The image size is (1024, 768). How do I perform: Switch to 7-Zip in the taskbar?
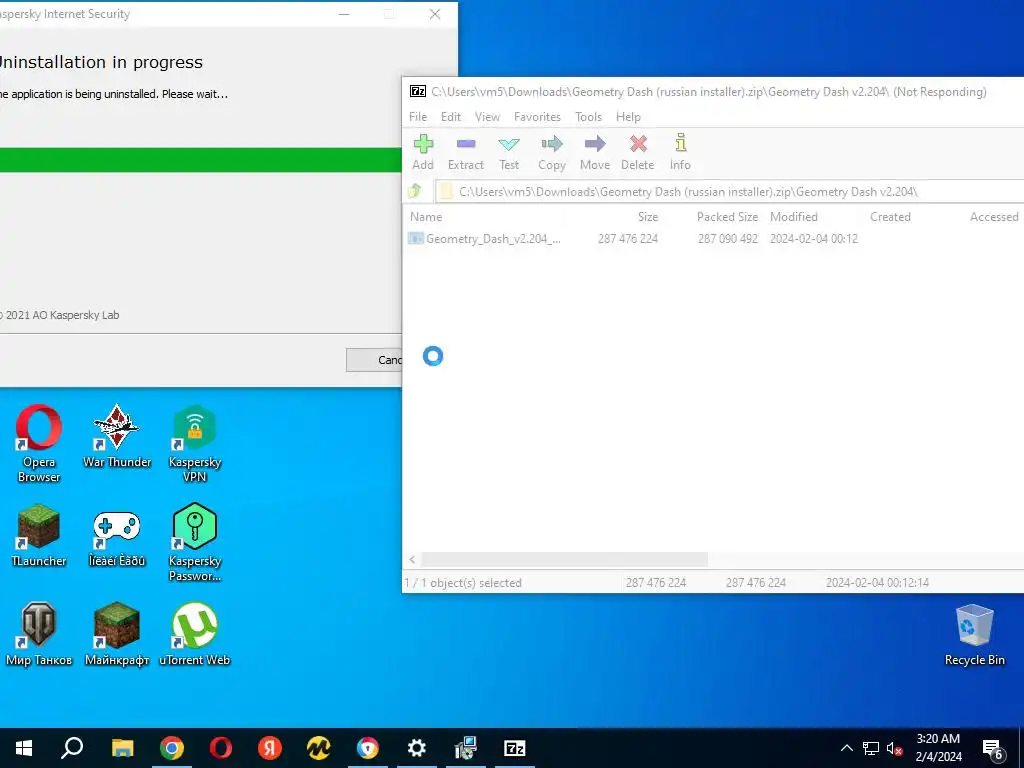pyautogui.click(x=515, y=748)
